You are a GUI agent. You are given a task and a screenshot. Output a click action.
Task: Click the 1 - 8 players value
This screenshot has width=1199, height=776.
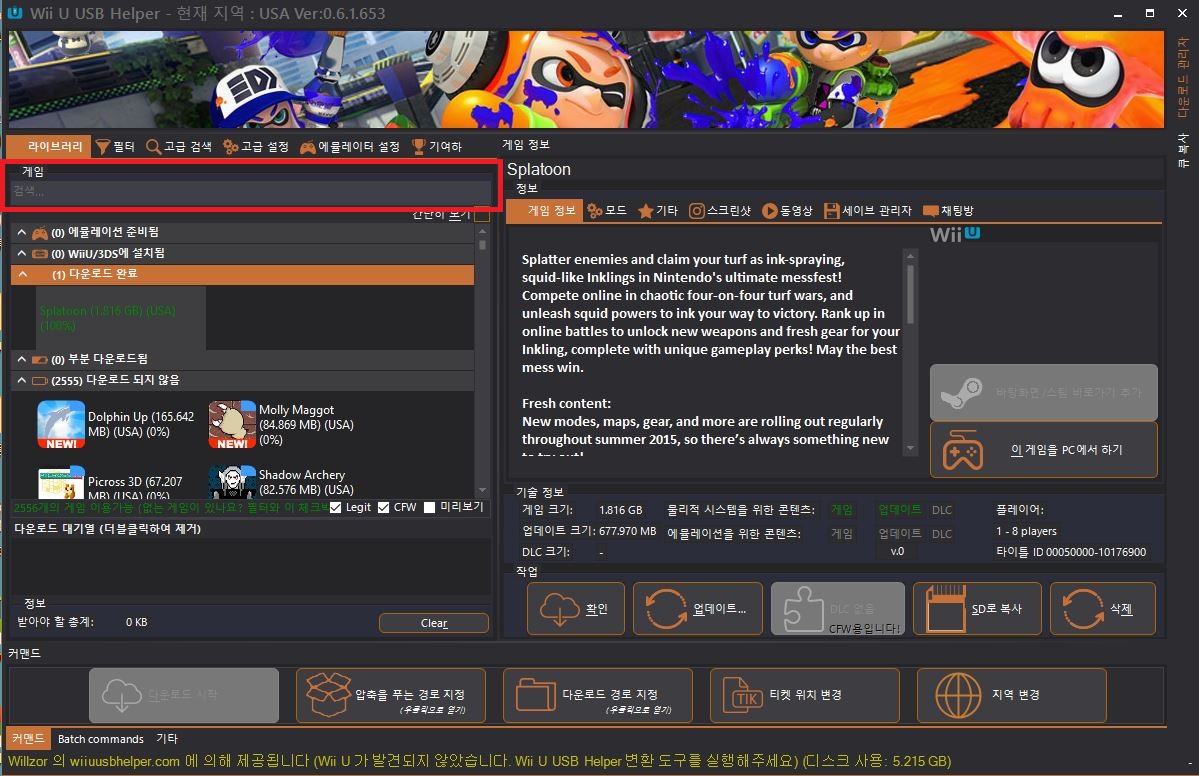click(x=1026, y=531)
